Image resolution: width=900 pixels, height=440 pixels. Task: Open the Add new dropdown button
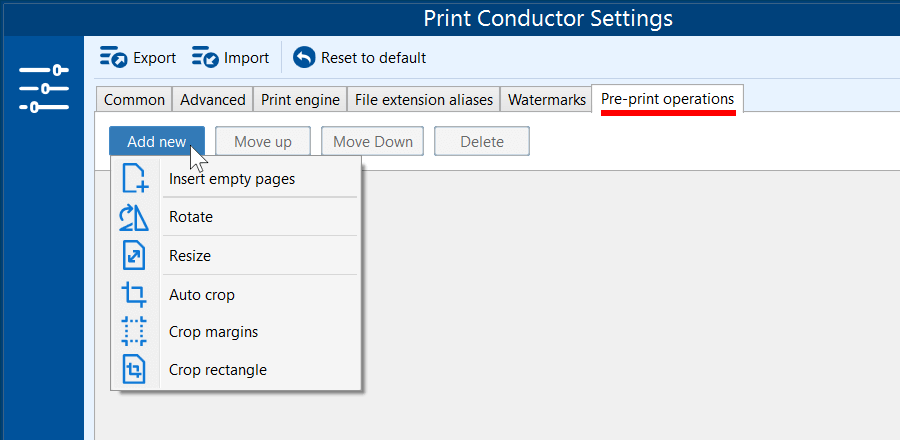click(157, 141)
